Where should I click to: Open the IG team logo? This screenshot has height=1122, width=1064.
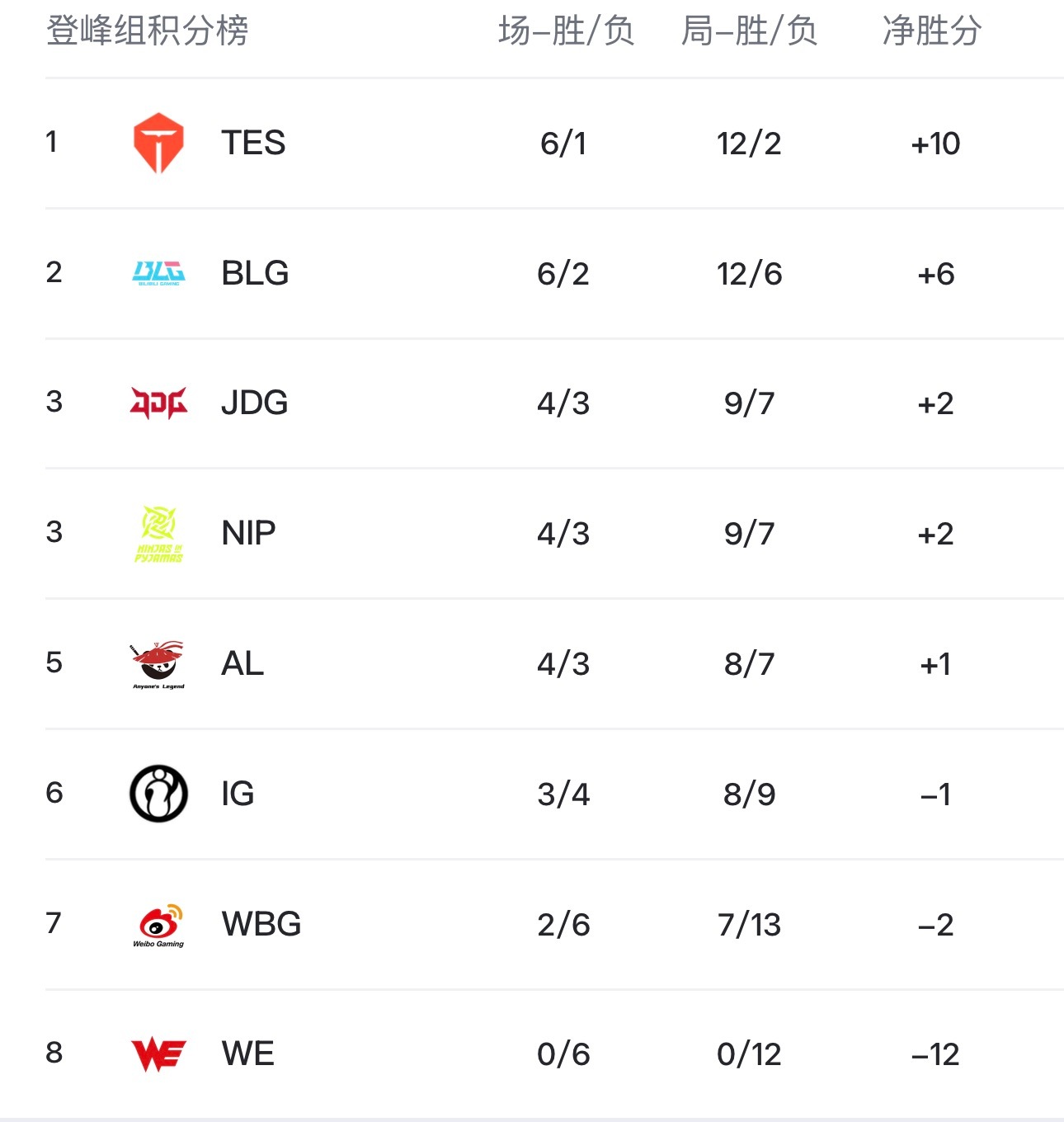(x=158, y=794)
